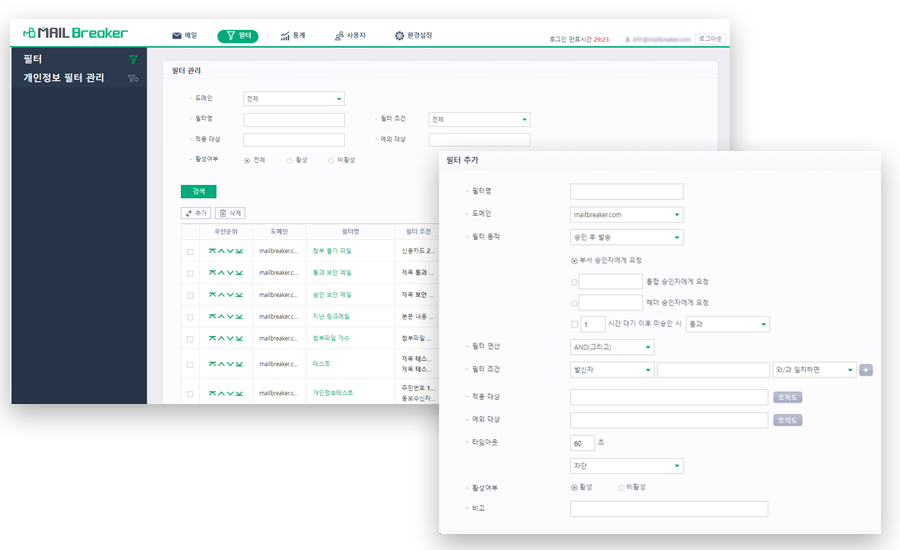The width and height of the screenshot is (900, 550).
Task: Click the 타임아웃 seconds field showing 60
Action: point(582,443)
